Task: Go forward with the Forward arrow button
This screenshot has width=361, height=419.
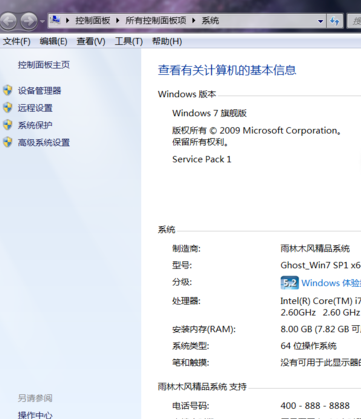Action: (x=29, y=21)
